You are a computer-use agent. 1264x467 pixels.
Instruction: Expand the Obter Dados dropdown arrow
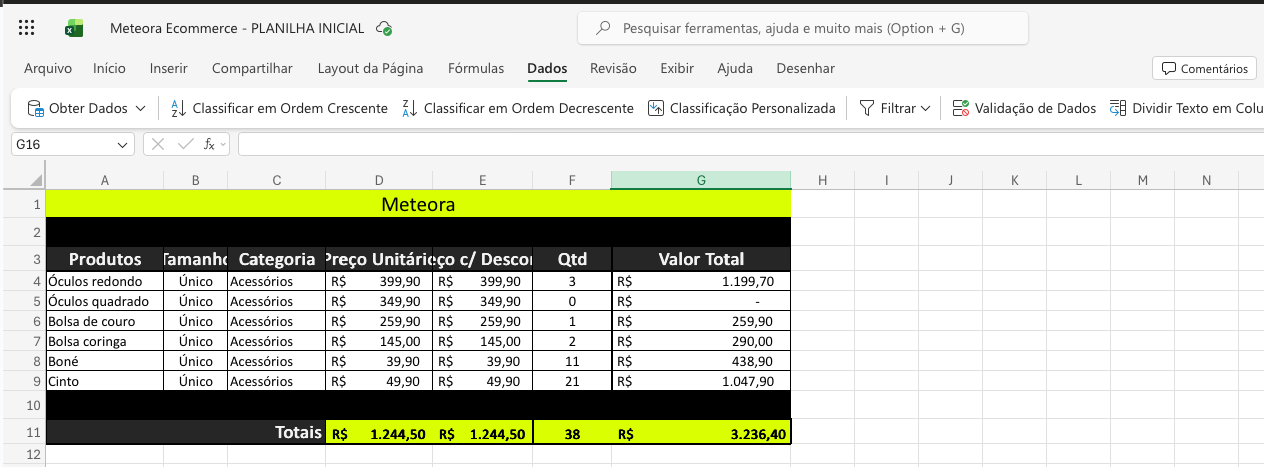click(140, 108)
